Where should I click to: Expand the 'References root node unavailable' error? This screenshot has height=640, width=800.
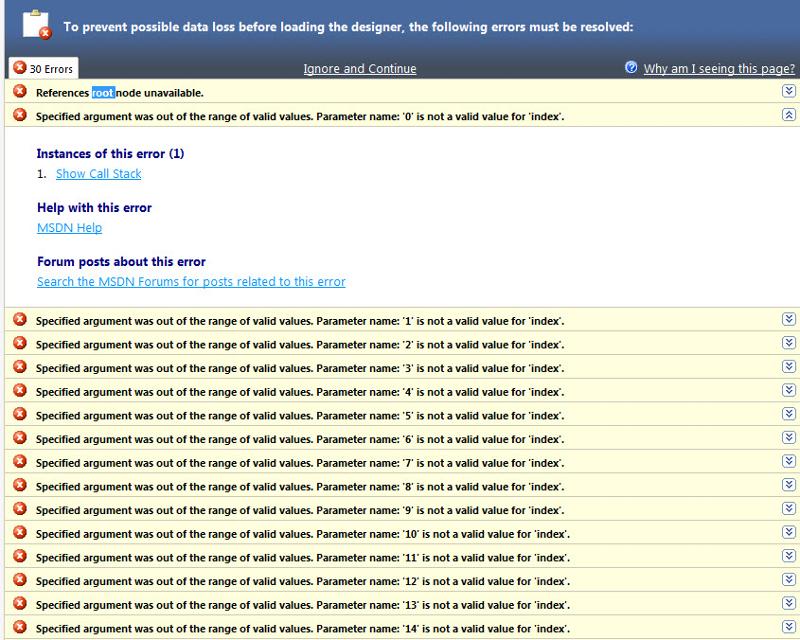click(789, 91)
